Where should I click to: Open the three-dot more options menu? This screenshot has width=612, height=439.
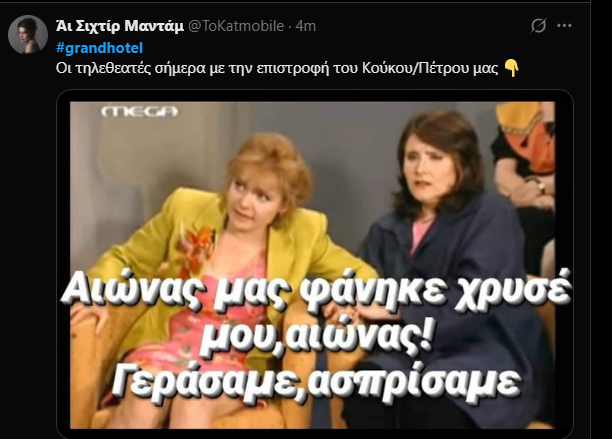point(564,26)
